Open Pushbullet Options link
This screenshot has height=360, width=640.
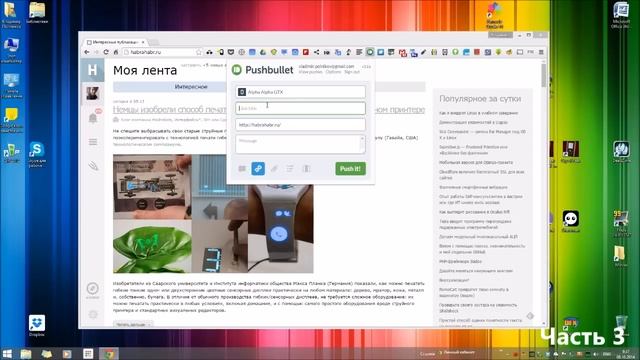(333, 72)
